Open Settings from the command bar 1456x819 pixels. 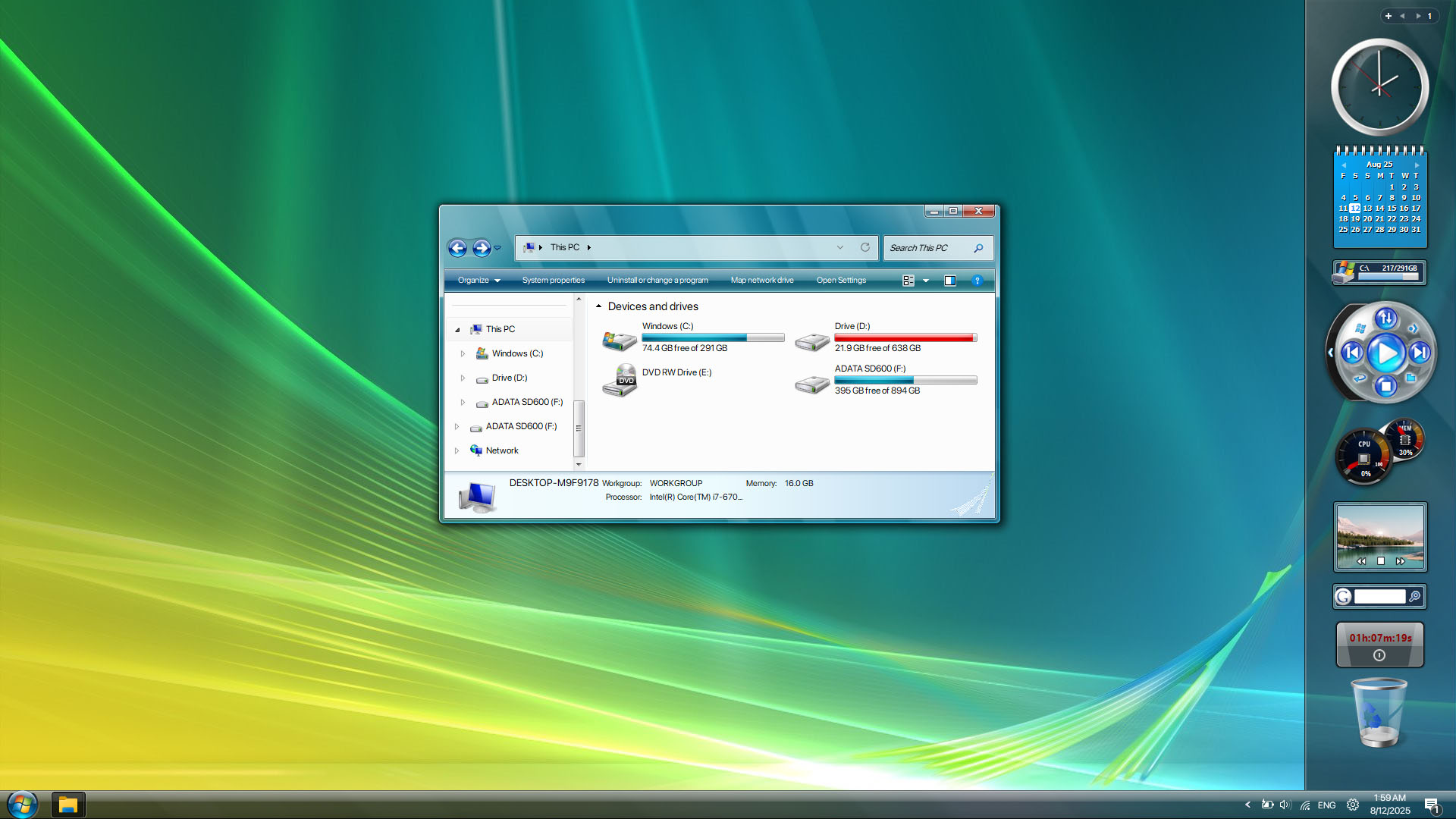click(840, 281)
